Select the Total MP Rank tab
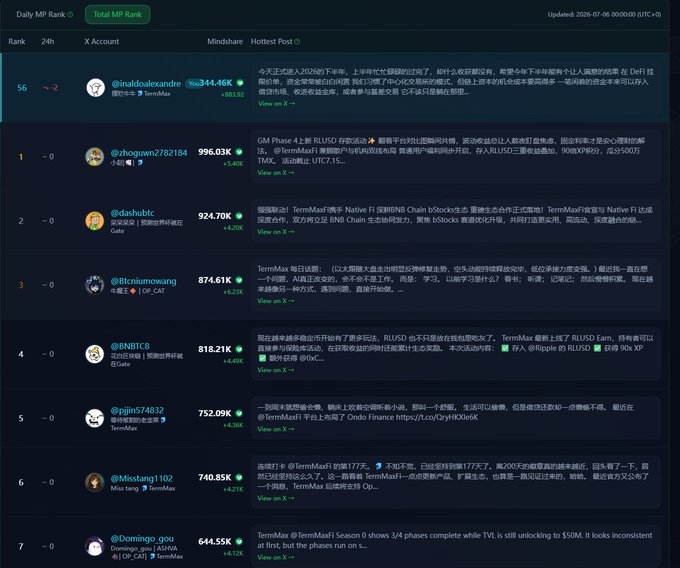 point(118,14)
